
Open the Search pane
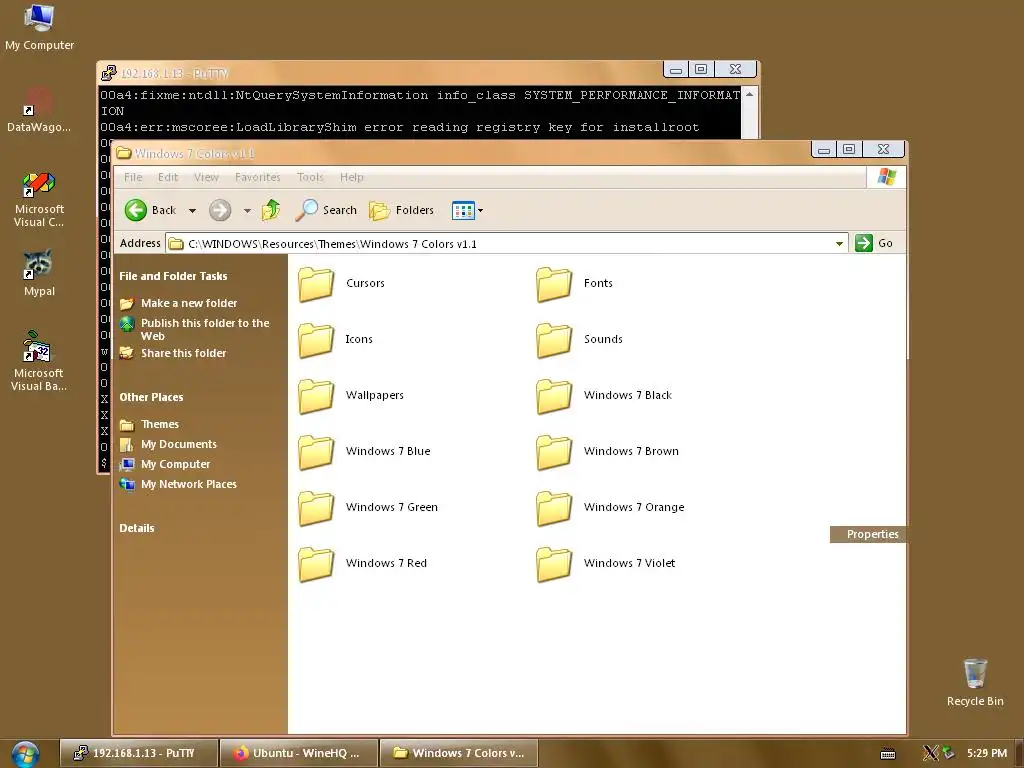click(x=325, y=210)
